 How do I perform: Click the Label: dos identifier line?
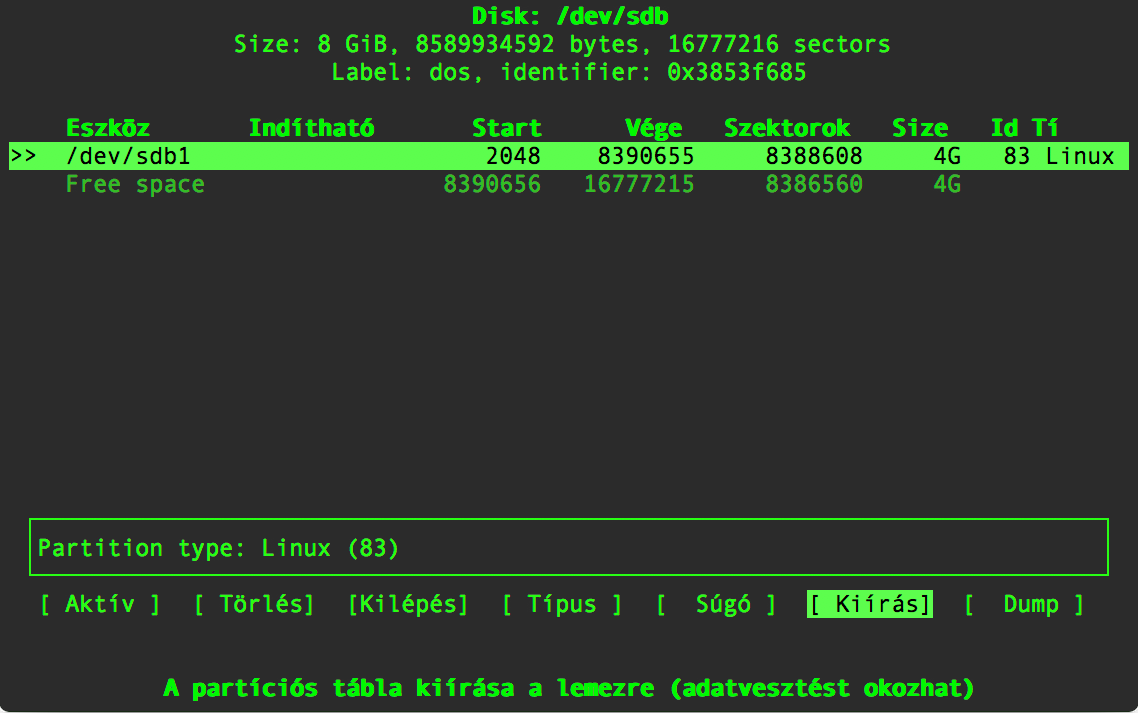(569, 73)
